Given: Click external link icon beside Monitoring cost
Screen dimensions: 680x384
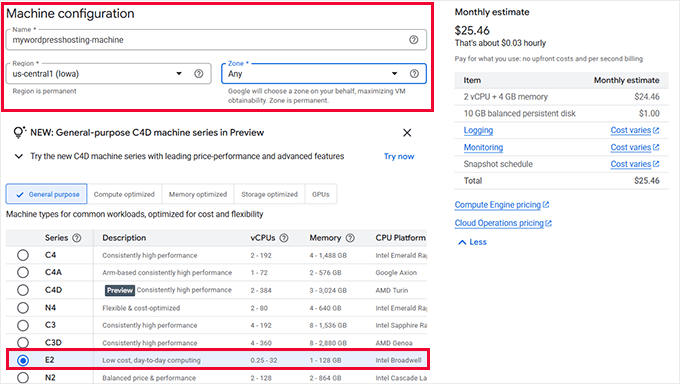Looking at the screenshot, I should tap(656, 147).
